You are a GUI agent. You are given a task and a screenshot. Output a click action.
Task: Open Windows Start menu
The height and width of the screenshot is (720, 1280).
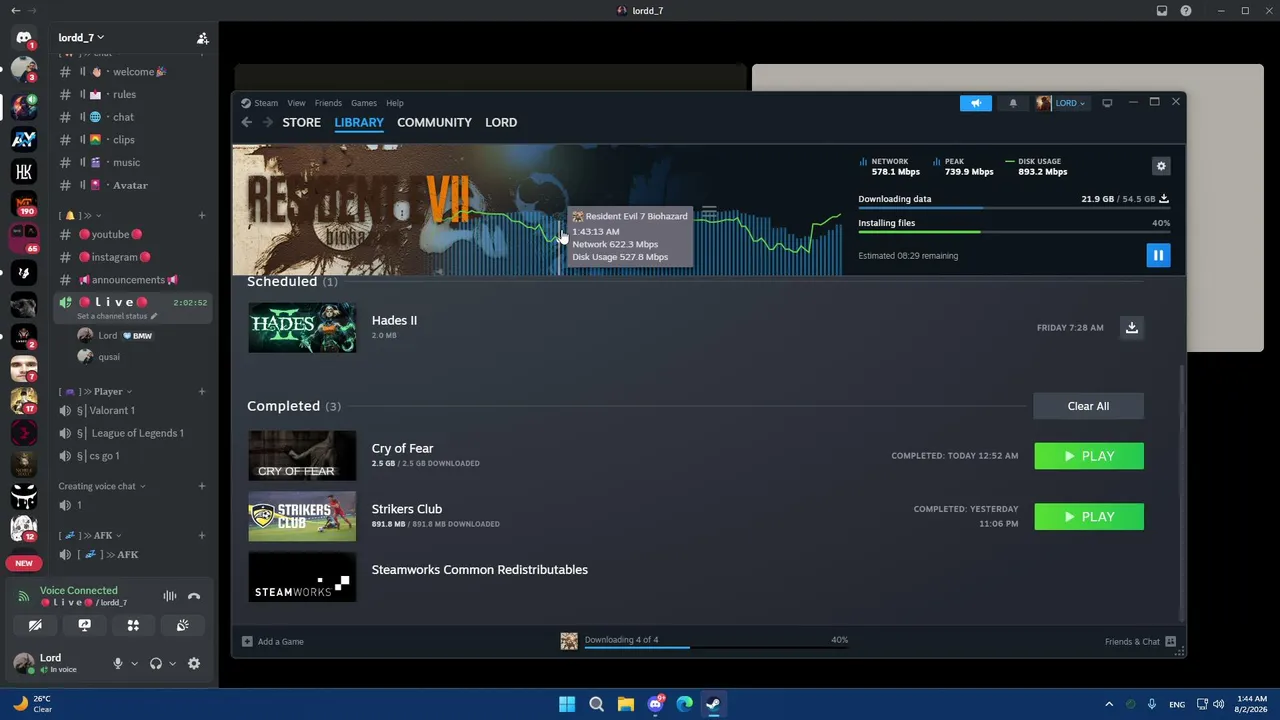coord(567,704)
